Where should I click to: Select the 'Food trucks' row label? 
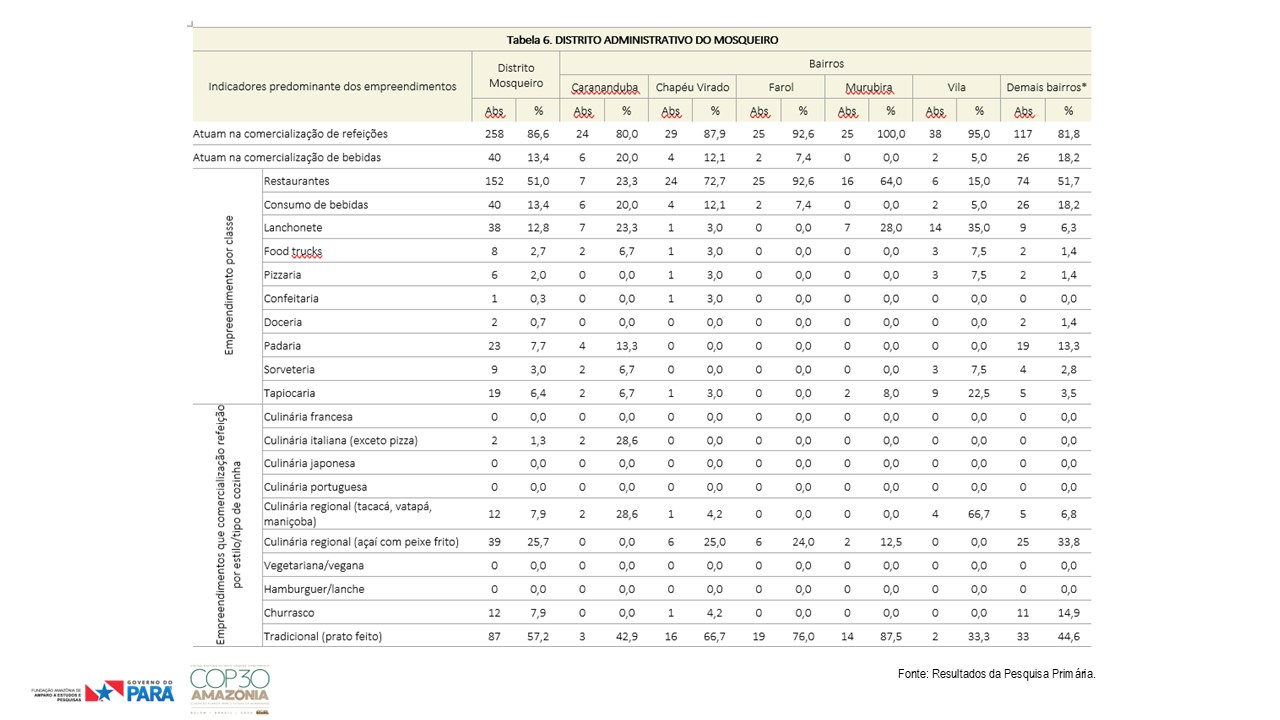pos(293,252)
